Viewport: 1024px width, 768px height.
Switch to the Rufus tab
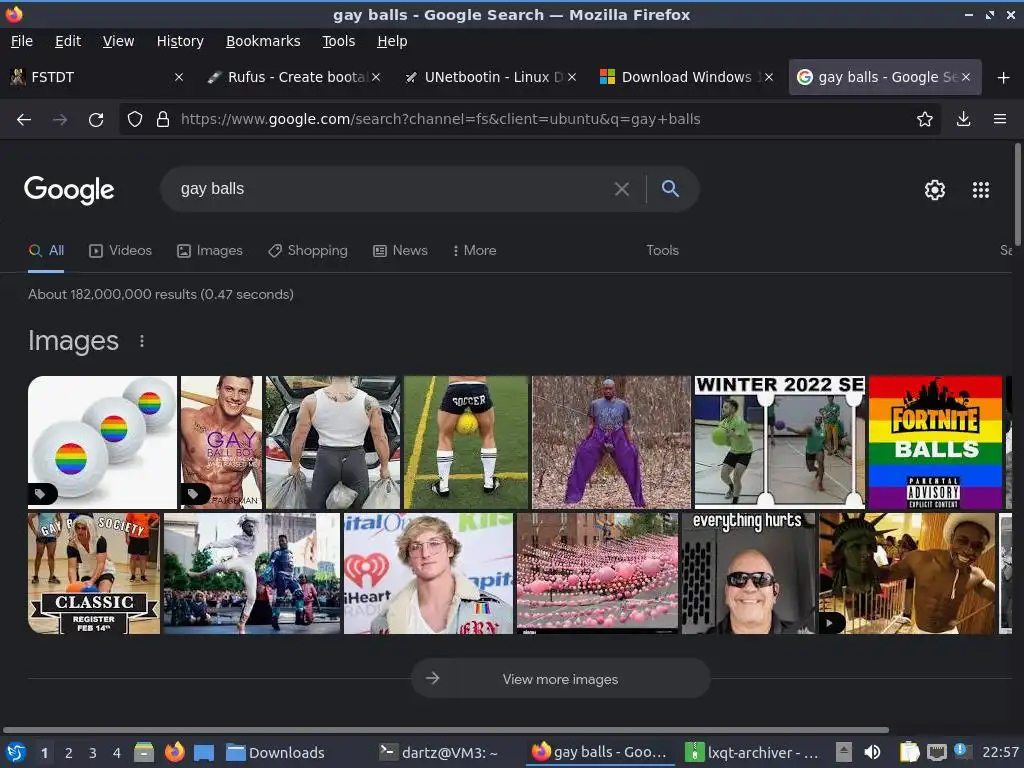coord(294,77)
